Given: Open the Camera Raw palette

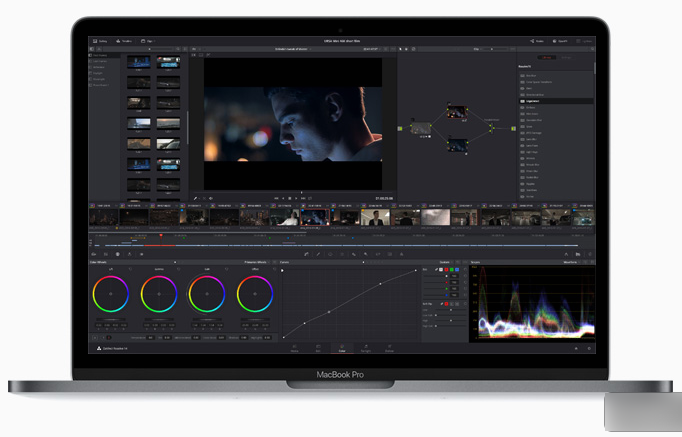Looking at the screenshot, I should (x=94, y=254).
